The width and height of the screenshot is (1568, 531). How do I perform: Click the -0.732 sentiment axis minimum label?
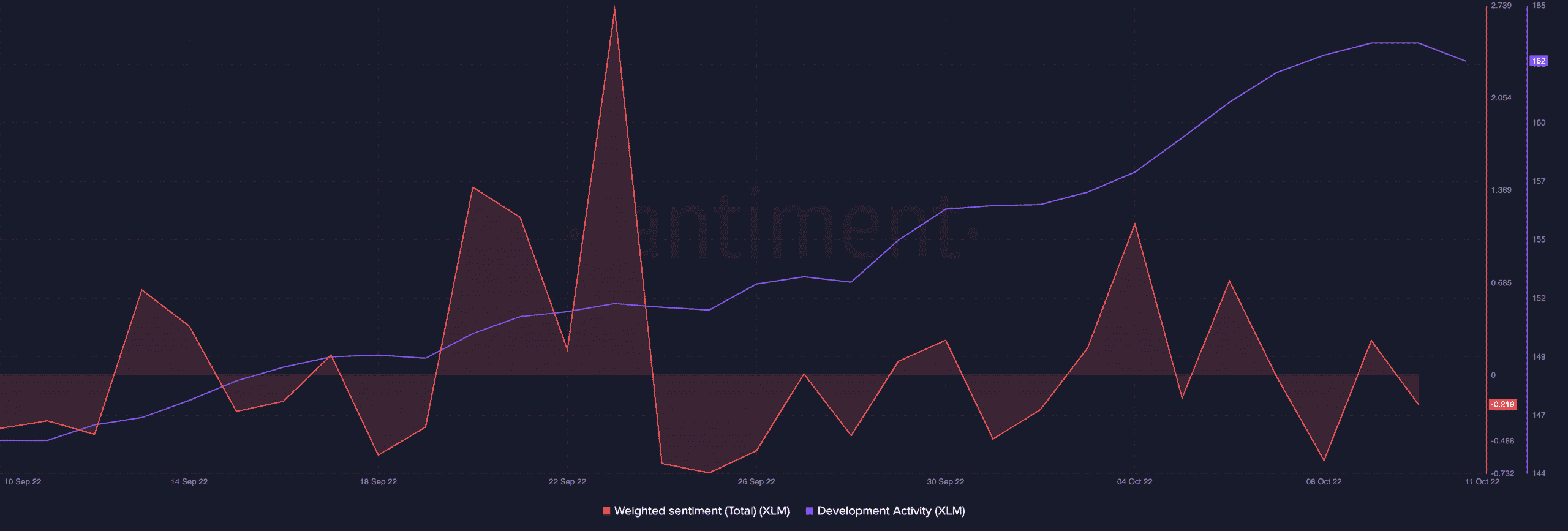coord(1503,473)
